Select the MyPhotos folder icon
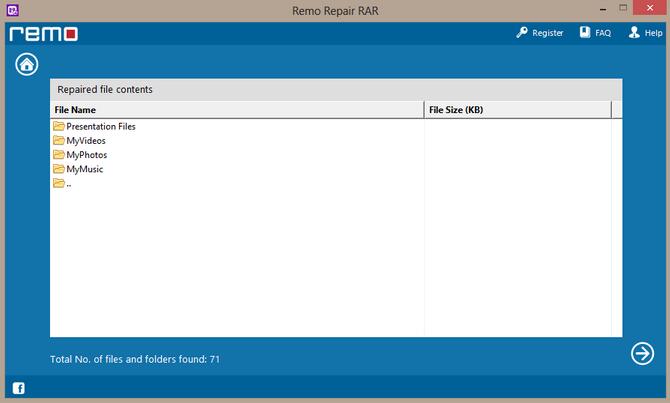This screenshot has height=403, width=670. pyautogui.click(x=59, y=154)
